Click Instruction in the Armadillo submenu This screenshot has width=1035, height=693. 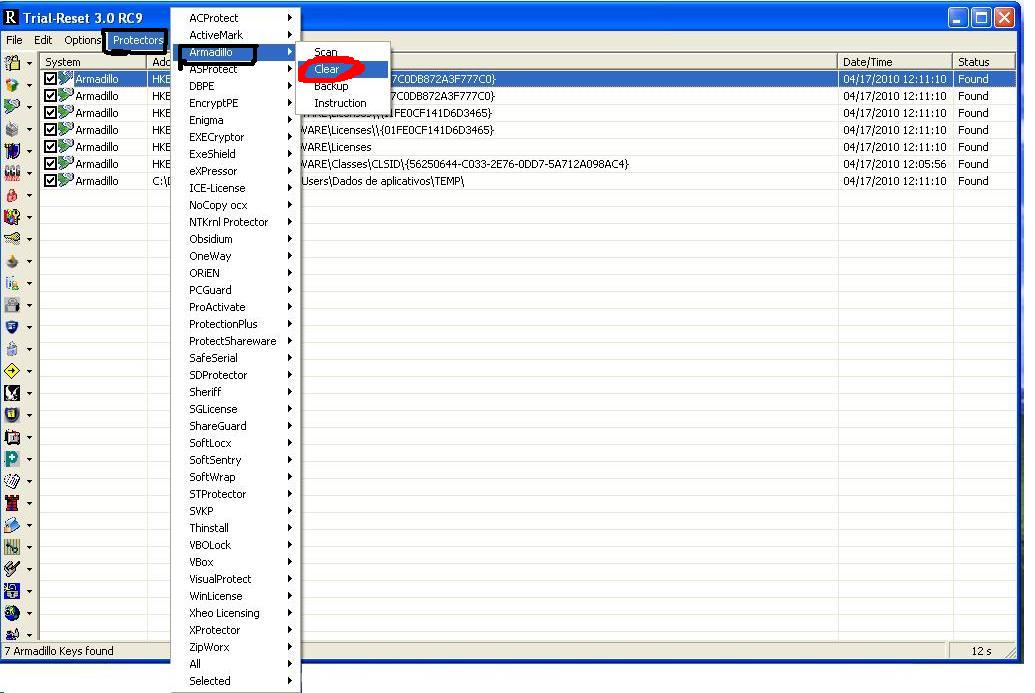340,103
